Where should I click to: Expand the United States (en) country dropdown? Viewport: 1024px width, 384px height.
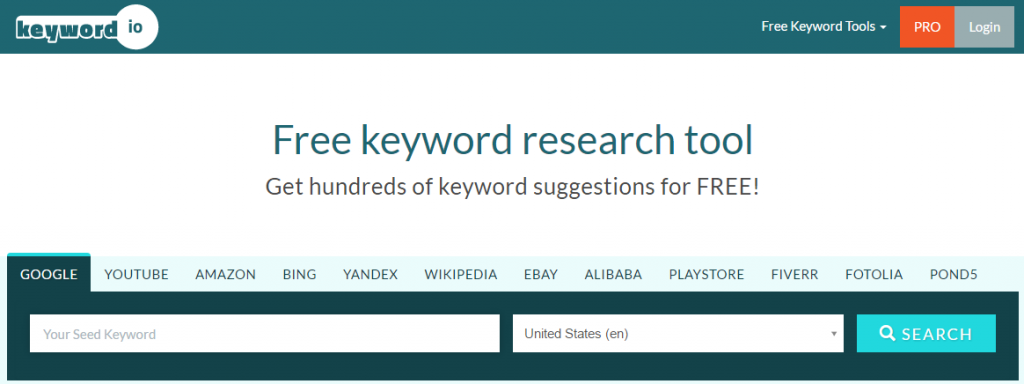678,334
